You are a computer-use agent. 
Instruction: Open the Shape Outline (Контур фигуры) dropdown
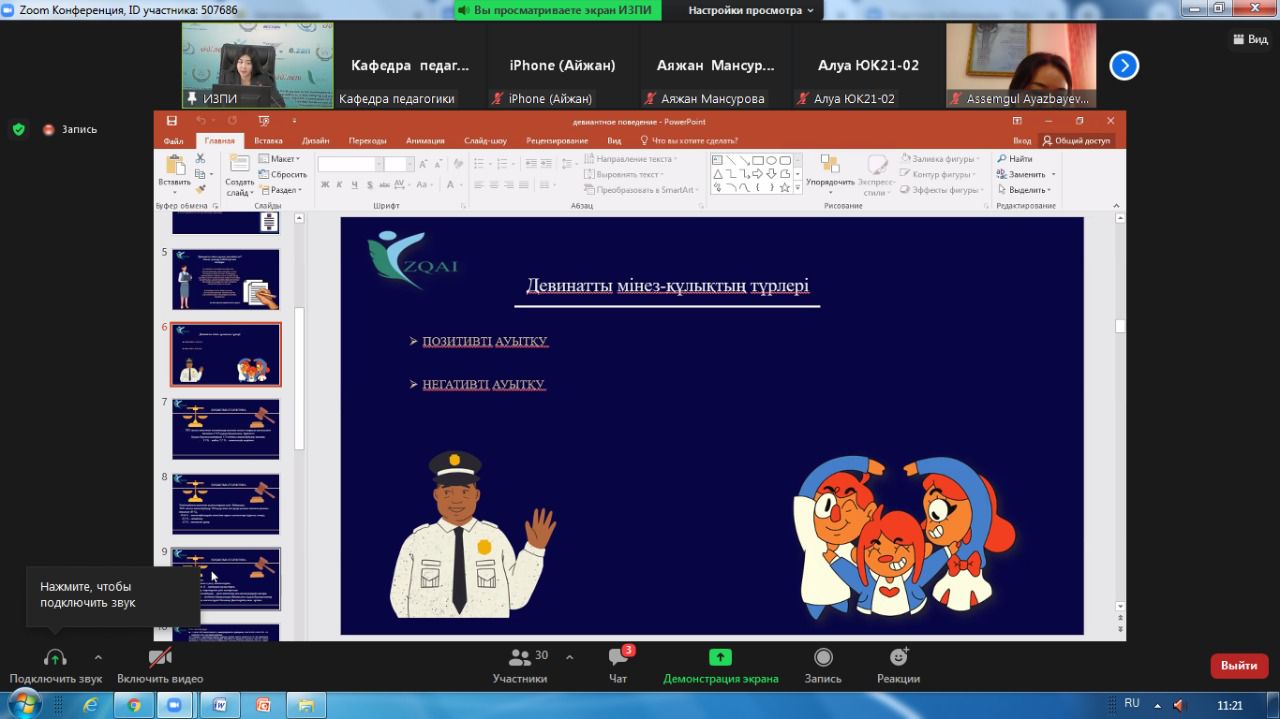tap(942, 174)
